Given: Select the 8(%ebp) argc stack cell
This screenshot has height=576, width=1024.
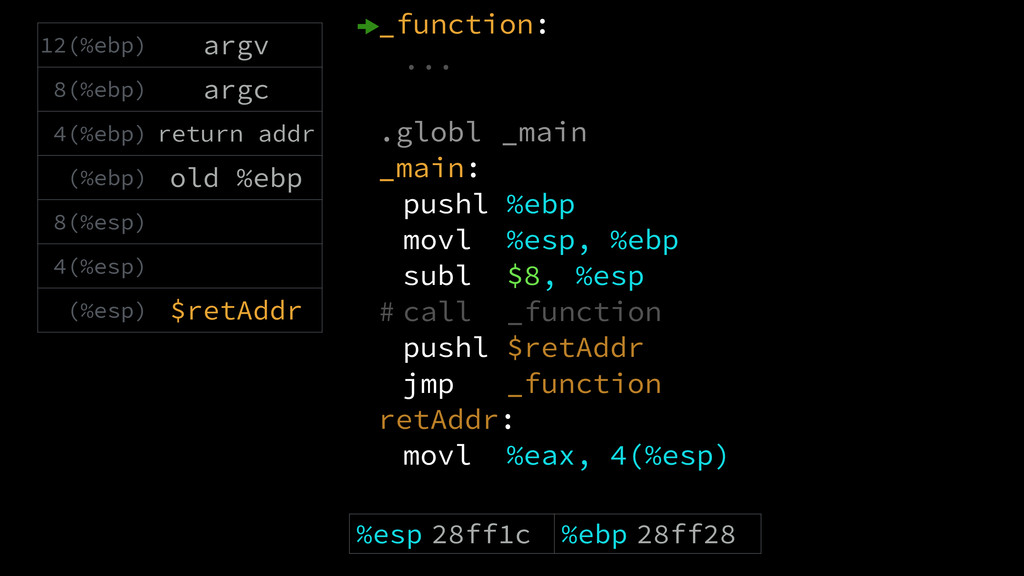Looking at the screenshot, I should (x=180, y=89).
